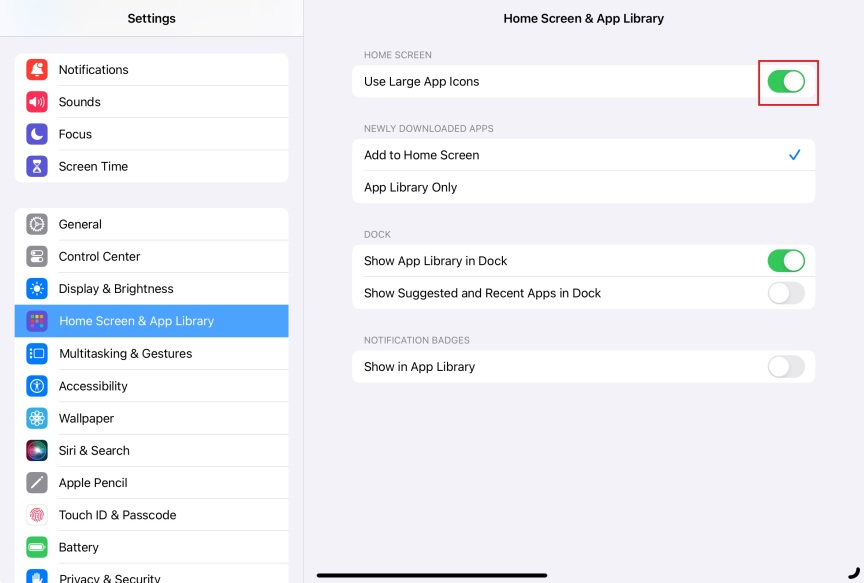Viewport: 864px width, 583px height.
Task: Choose Add to Home Screen option
Action: coord(583,155)
